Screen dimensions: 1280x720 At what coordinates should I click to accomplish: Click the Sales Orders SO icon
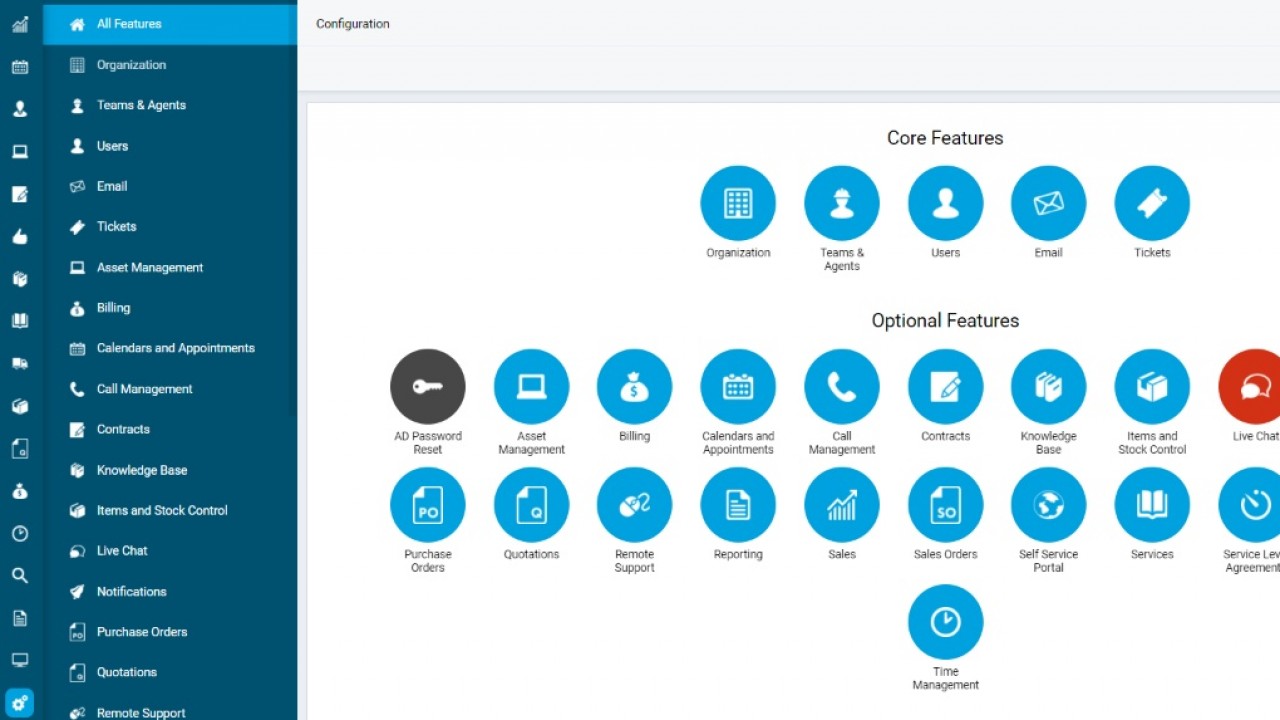point(945,505)
